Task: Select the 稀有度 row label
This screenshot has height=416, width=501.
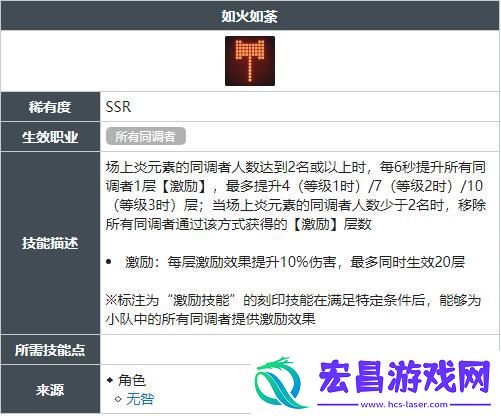Action: (x=50, y=107)
